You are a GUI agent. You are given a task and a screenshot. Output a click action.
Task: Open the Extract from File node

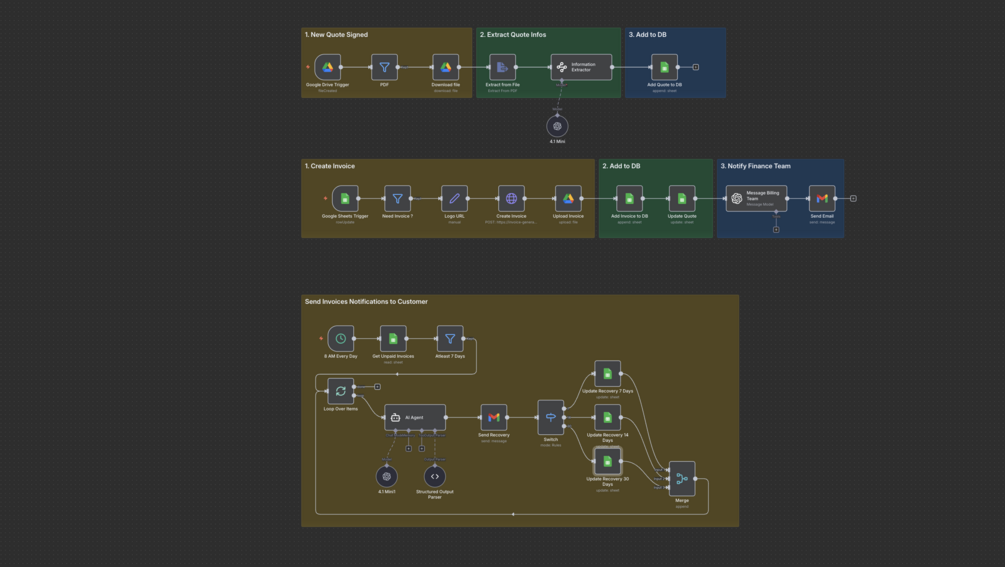[502, 67]
